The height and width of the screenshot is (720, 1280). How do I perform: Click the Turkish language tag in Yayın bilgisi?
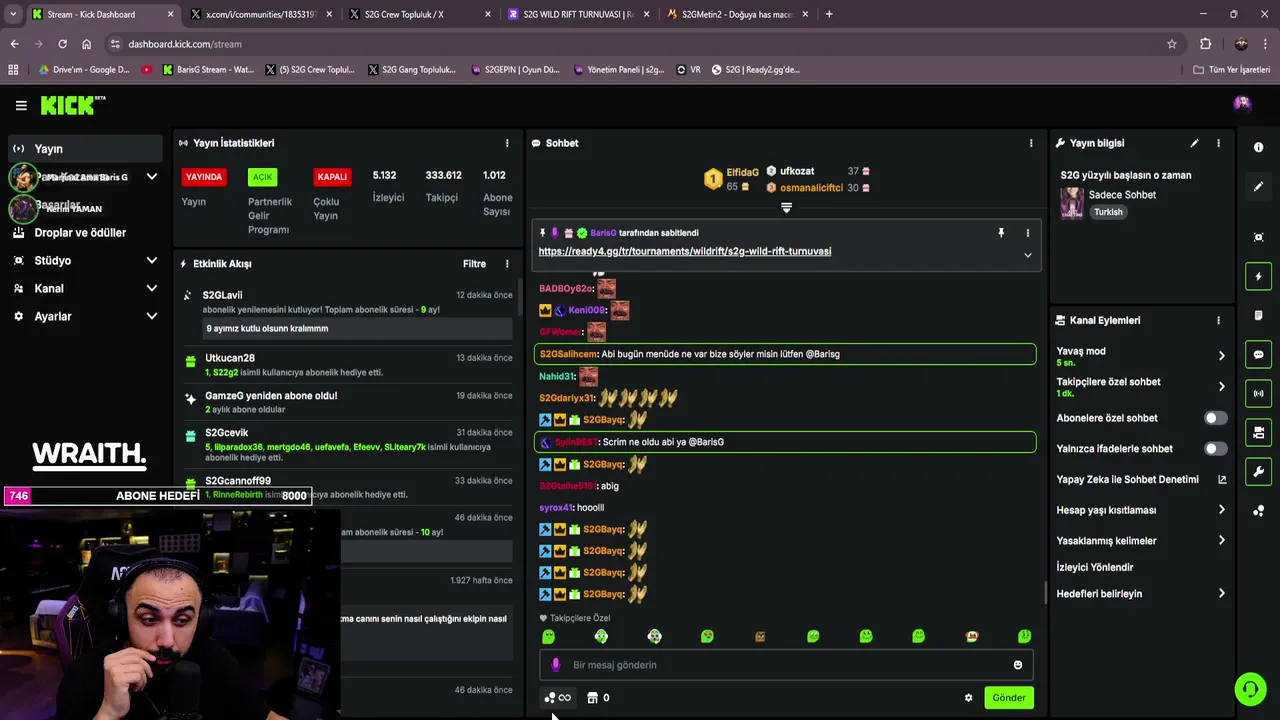point(1108,212)
